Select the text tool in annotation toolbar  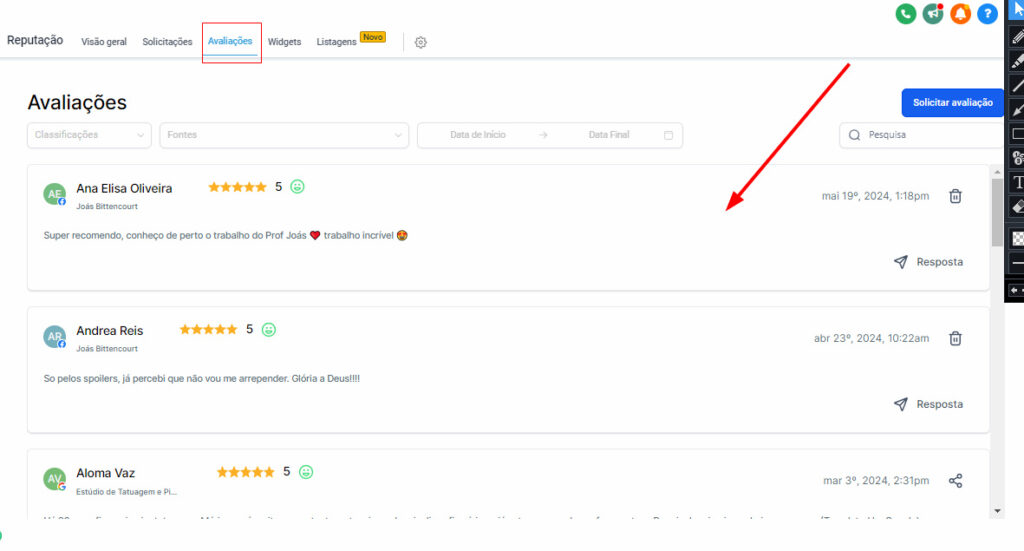click(x=1018, y=182)
